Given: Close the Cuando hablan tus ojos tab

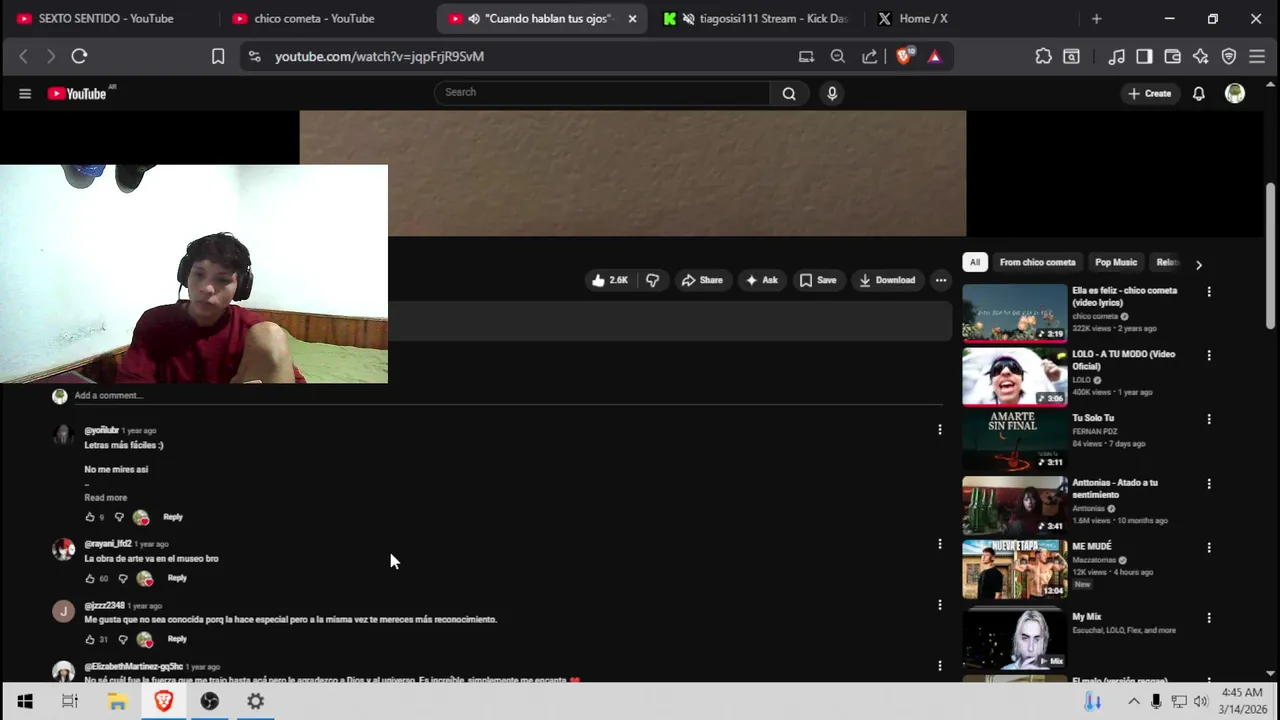Looking at the screenshot, I should click(x=632, y=19).
